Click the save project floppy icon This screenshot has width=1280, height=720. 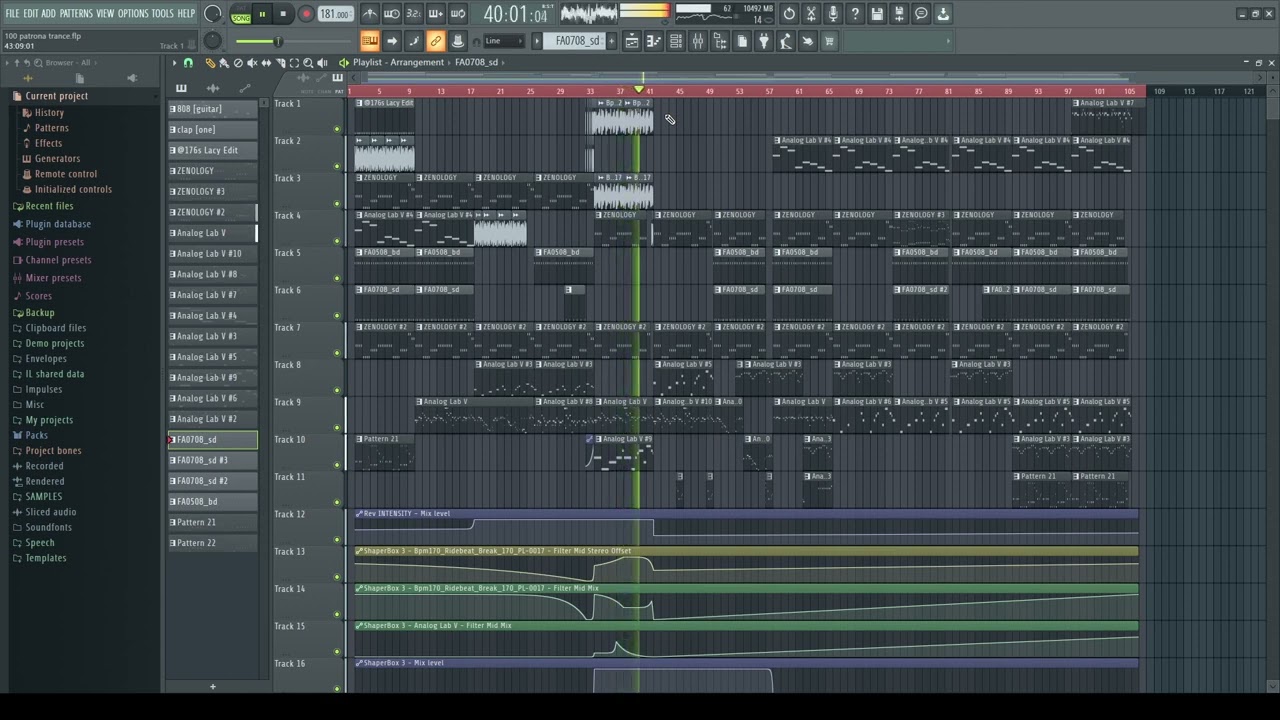(877, 14)
